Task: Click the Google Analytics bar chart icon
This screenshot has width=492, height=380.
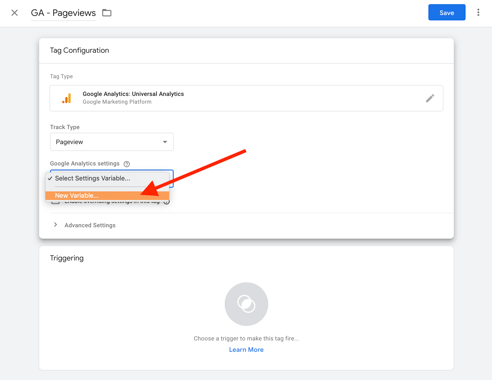Action: pyautogui.click(x=67, y=98)
